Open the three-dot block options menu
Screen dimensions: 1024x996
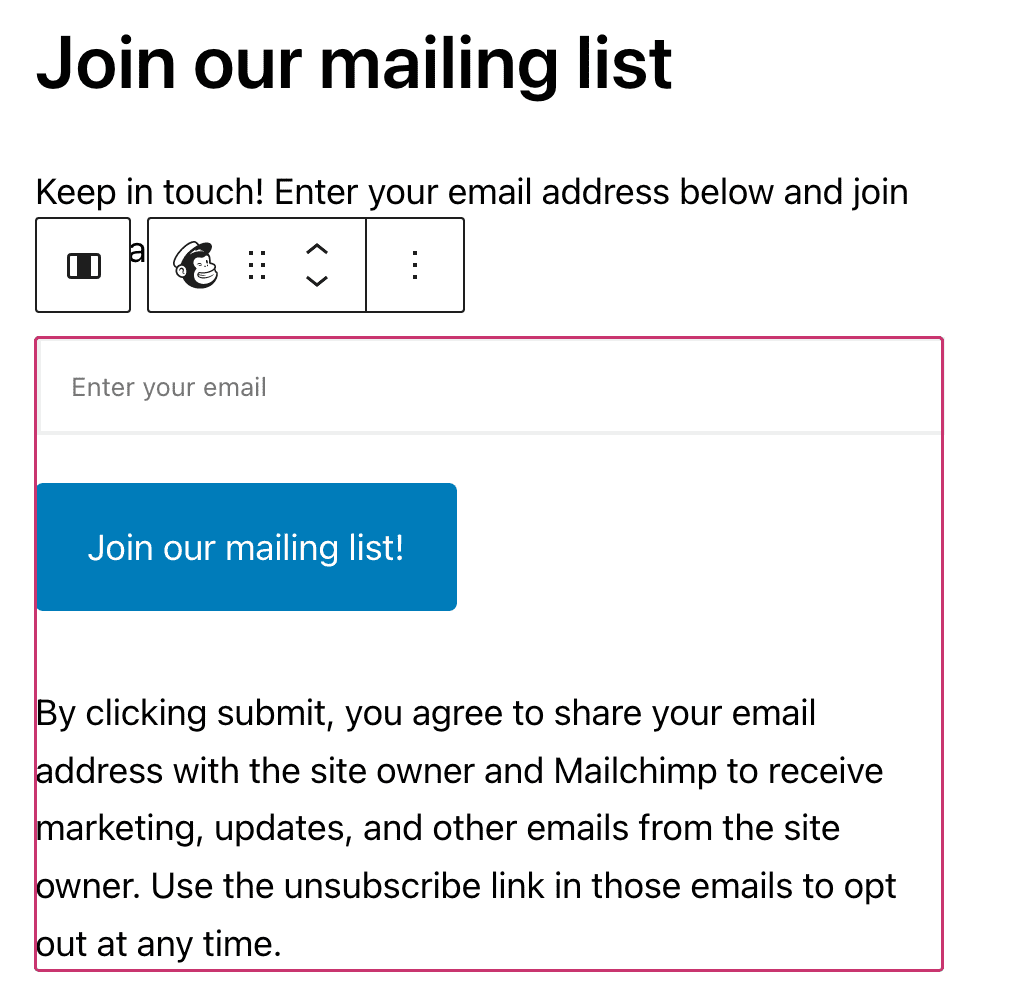tap(415, 266)
